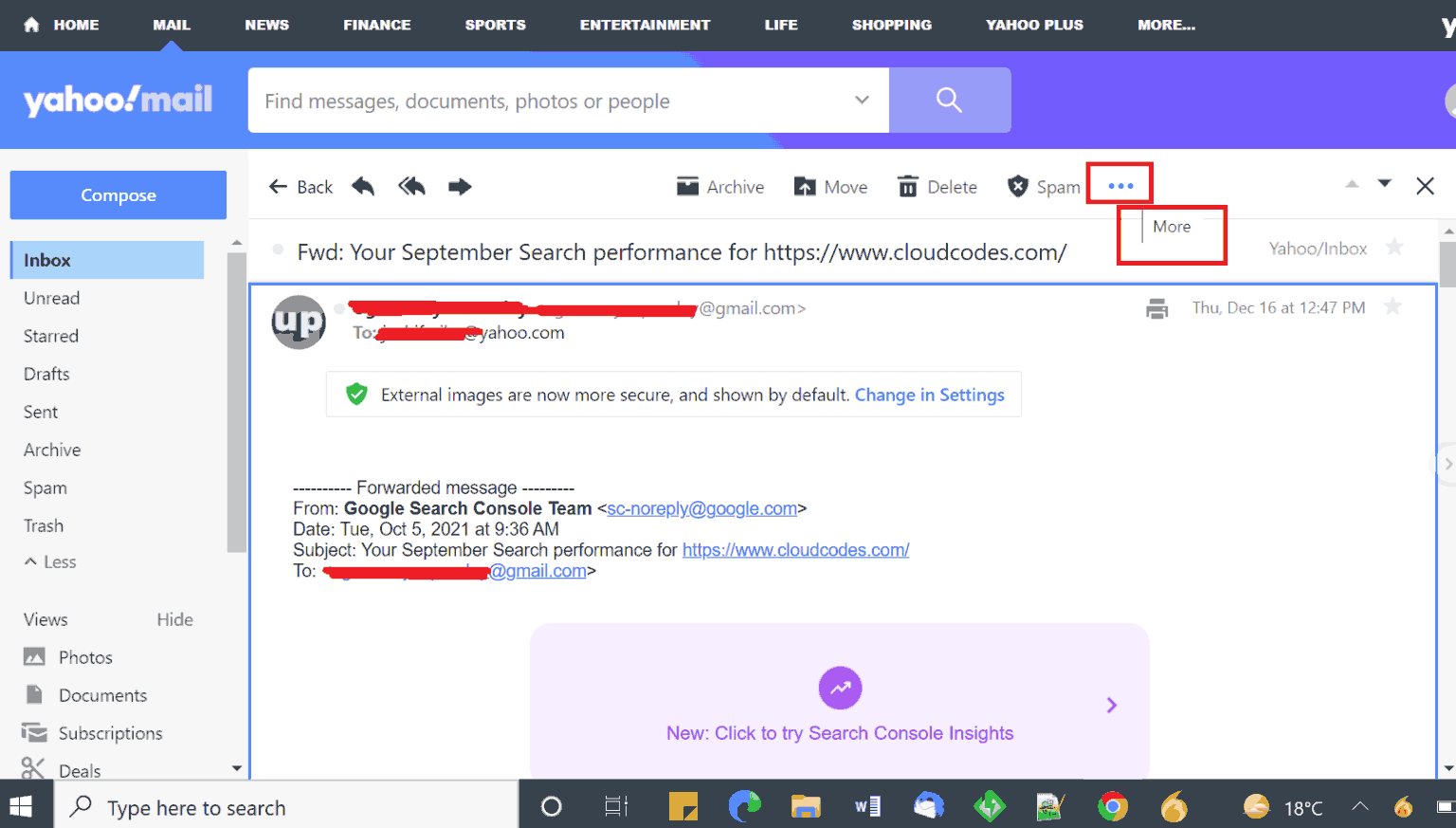Open the Move to folder option
This screenshot has width=1456, height=828.
[830, 187]
